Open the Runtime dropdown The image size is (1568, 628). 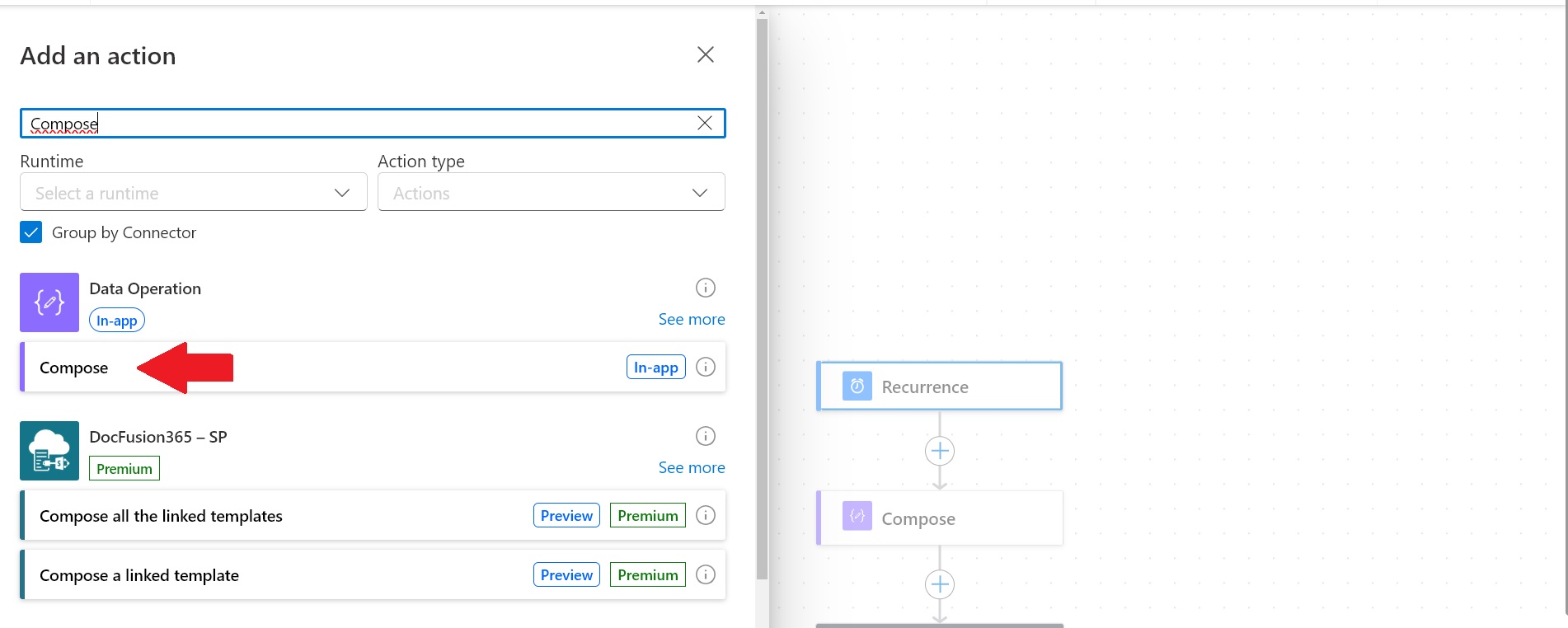(193, 193)
